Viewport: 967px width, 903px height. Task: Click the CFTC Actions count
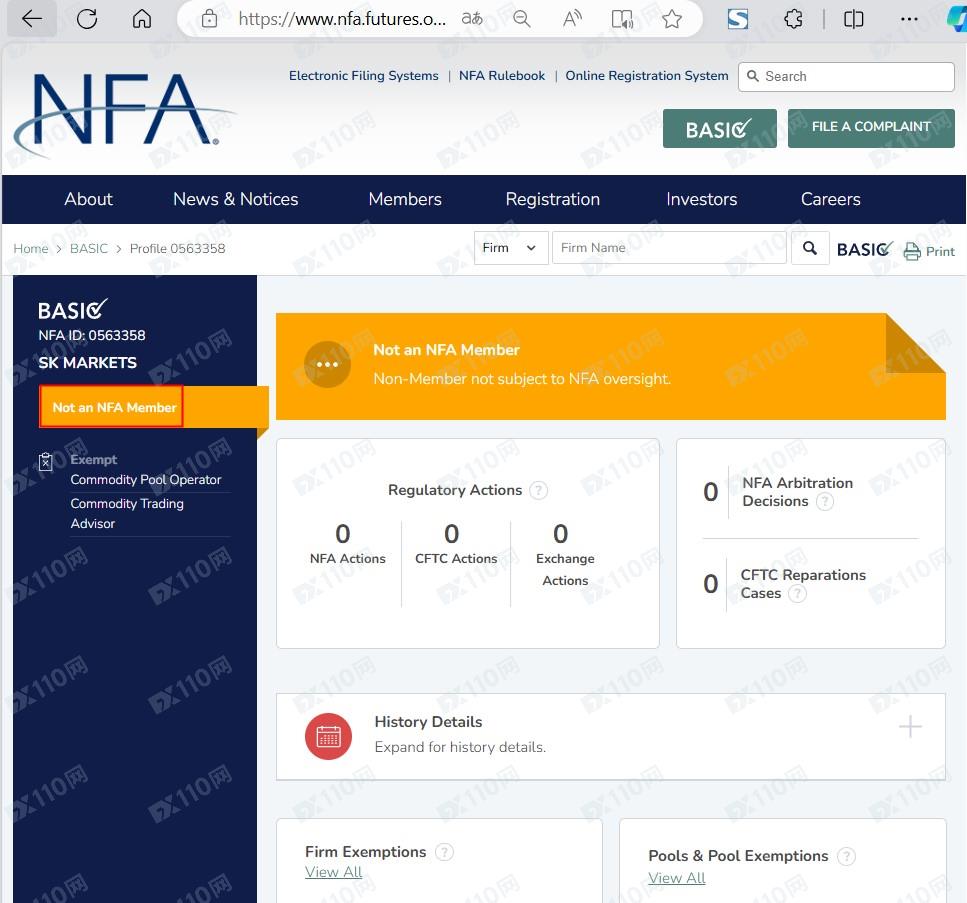451,534
